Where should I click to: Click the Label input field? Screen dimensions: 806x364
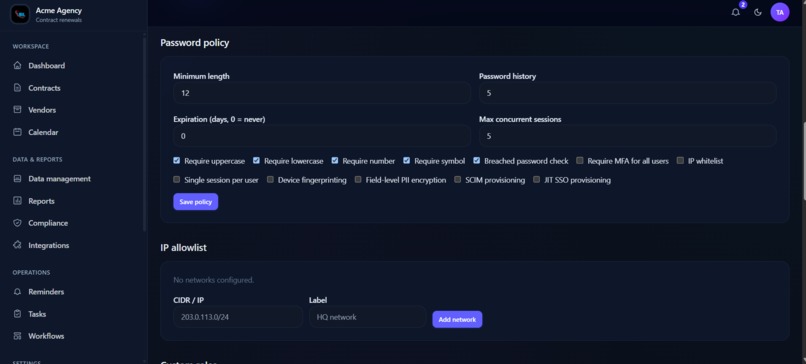click(367, 317)
